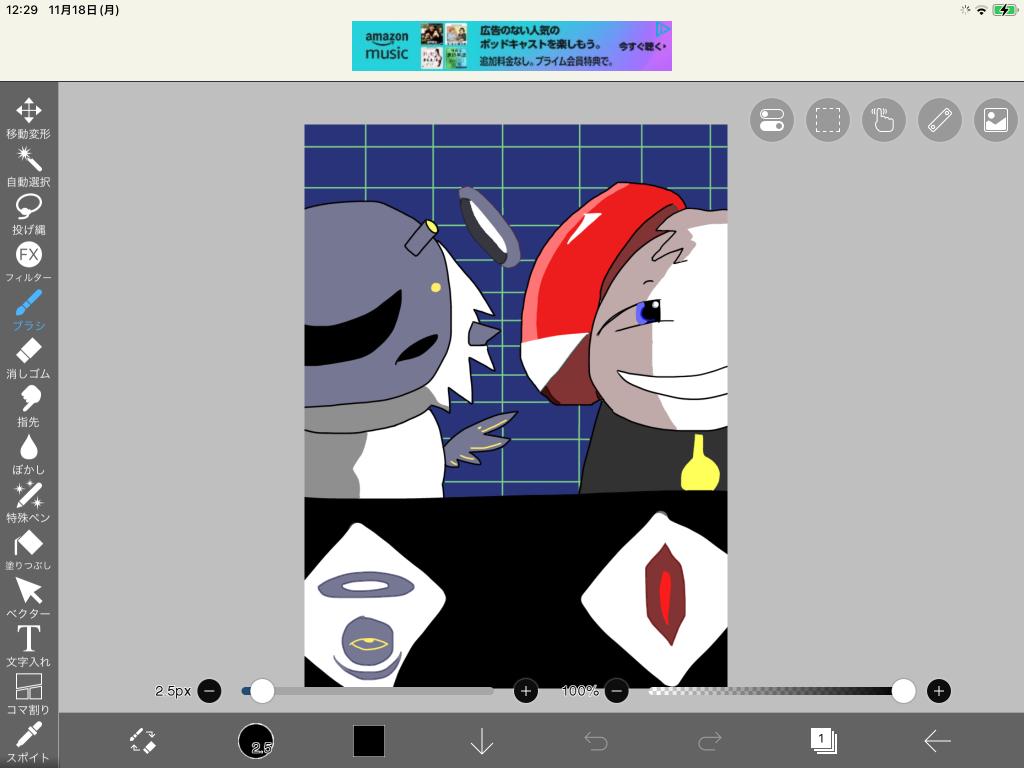
Task: Toggle the view settings switch button
Action: click(x=771, y=120)
